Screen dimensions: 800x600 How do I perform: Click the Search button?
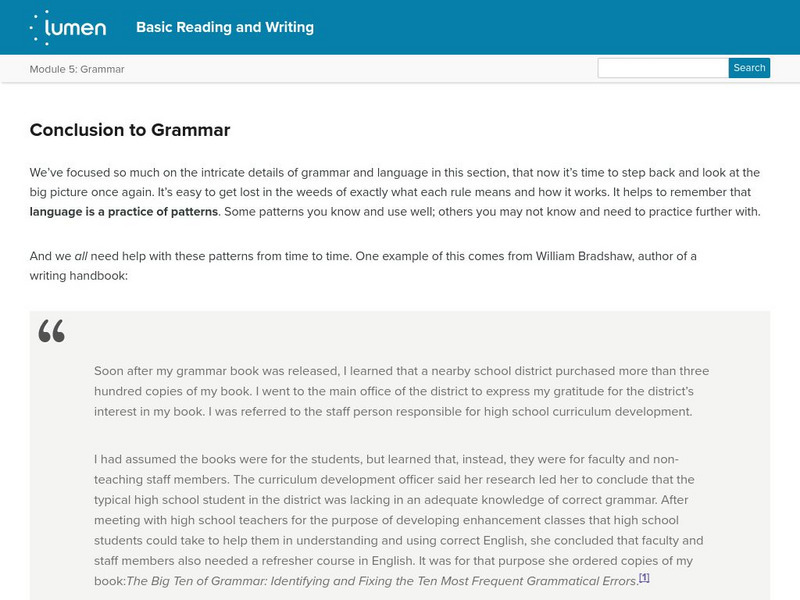coord(748,68)
